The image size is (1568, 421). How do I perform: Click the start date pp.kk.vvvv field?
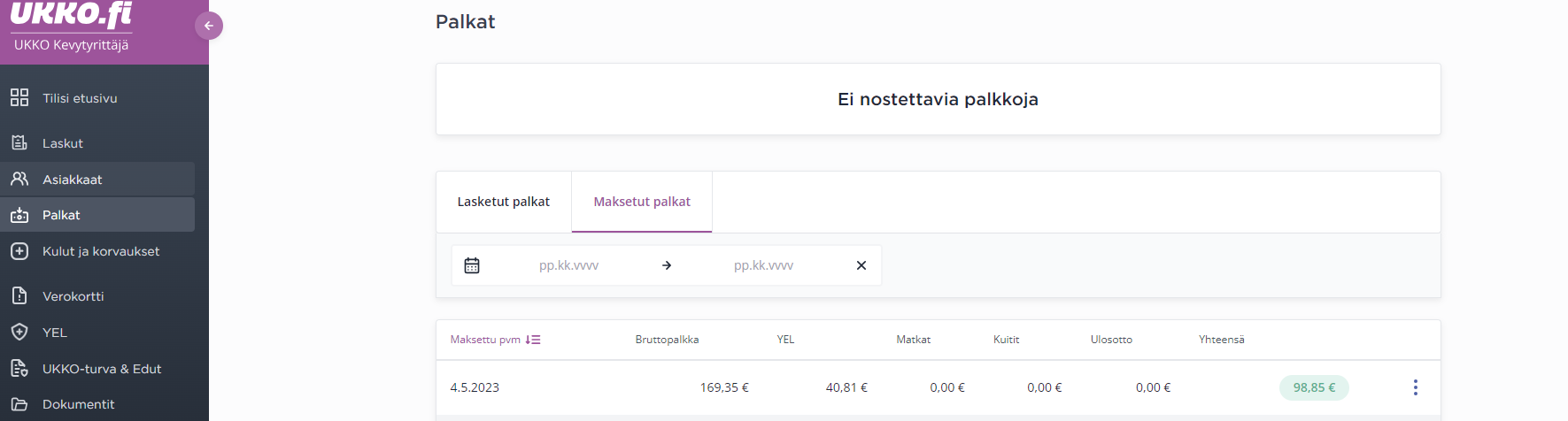pyautogui.click(x=569, y=265)
